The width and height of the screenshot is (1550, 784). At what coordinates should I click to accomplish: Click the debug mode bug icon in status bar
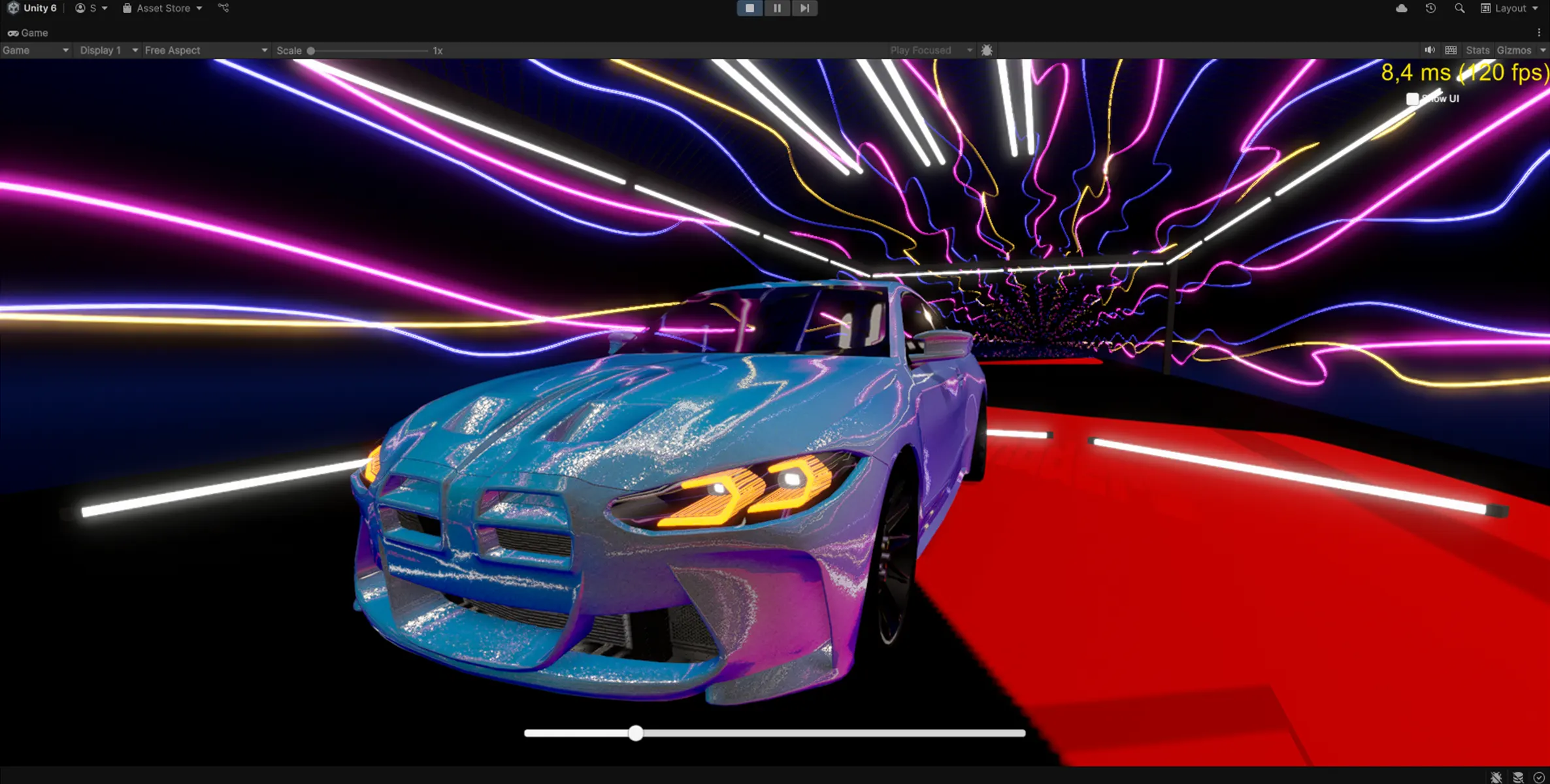tap(1496, 777)
